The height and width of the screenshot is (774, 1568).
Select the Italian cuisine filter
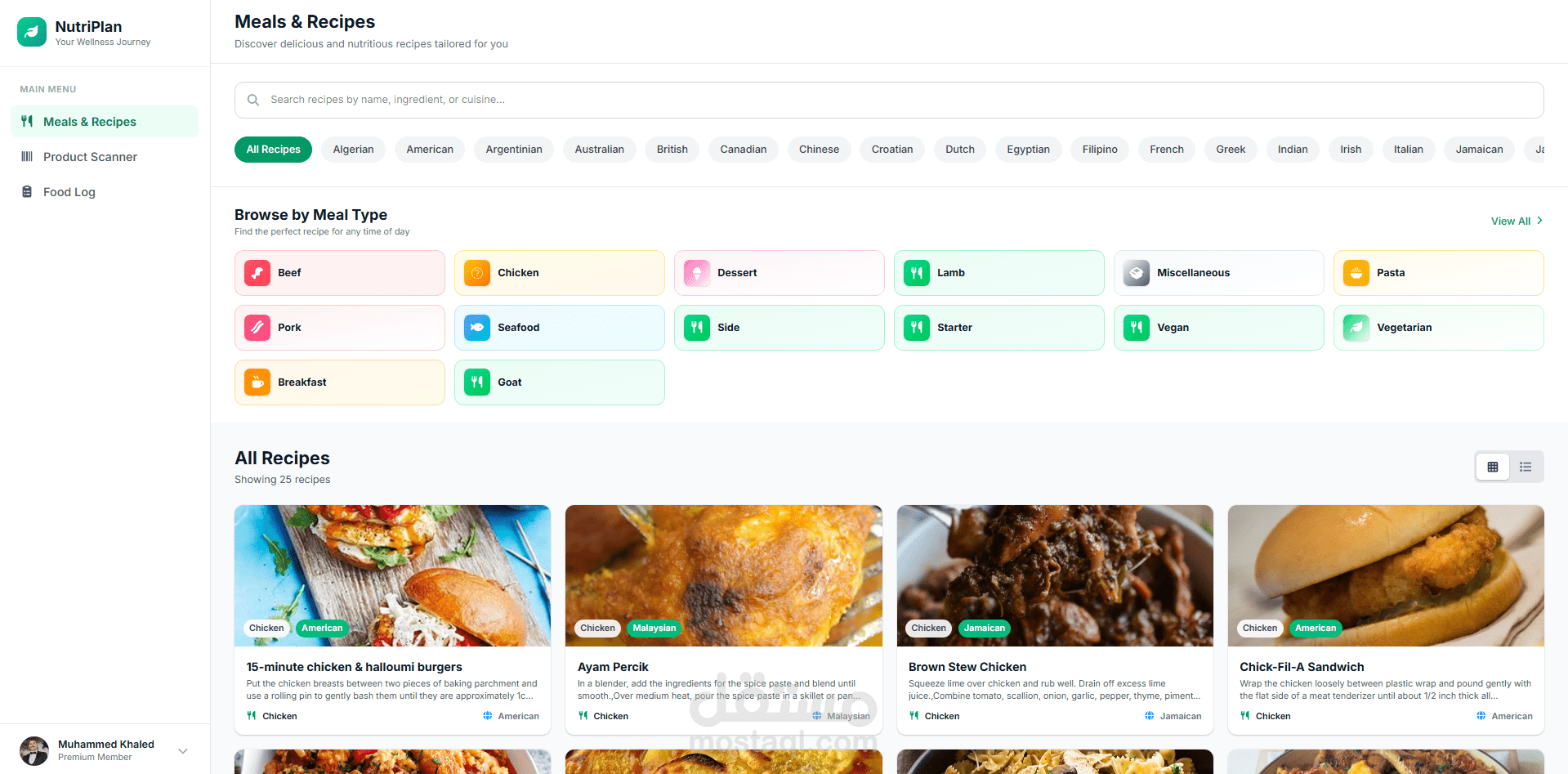coord(1408,150)
